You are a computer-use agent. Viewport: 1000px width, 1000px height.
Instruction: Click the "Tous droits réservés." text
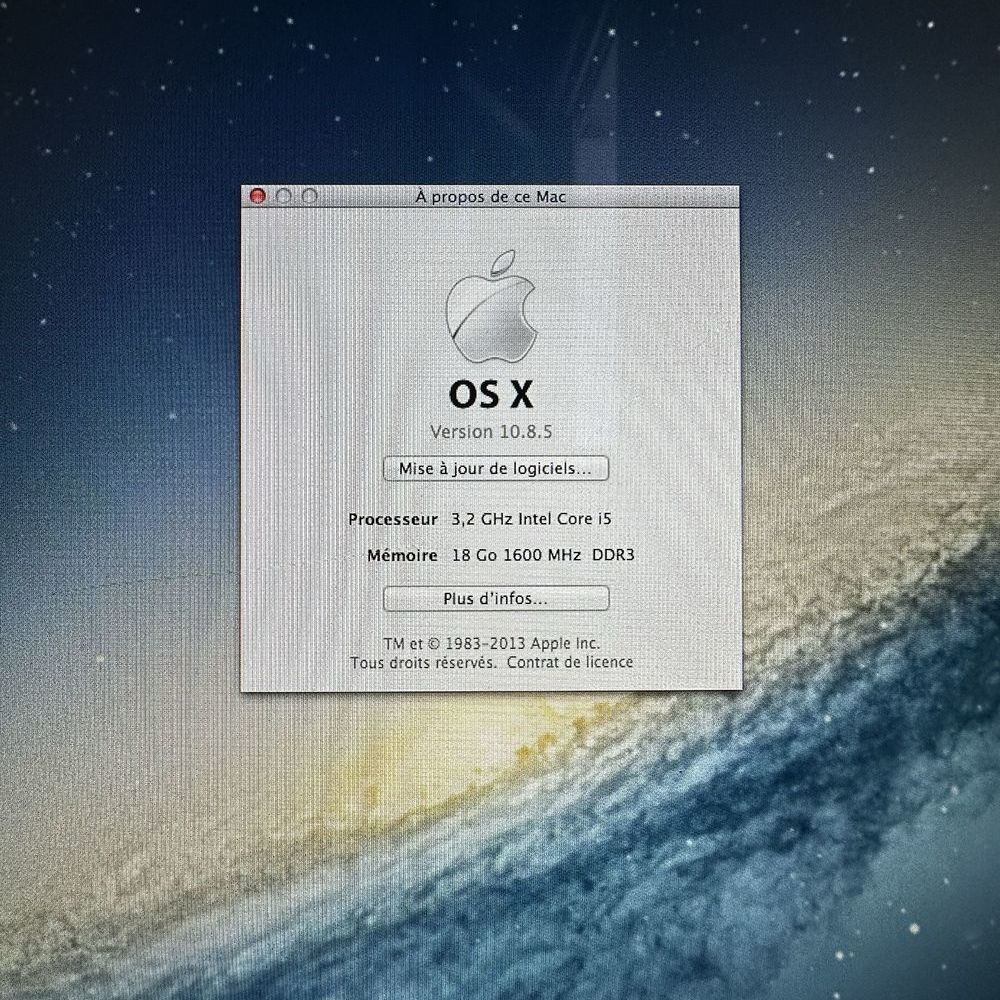[423, 663]
